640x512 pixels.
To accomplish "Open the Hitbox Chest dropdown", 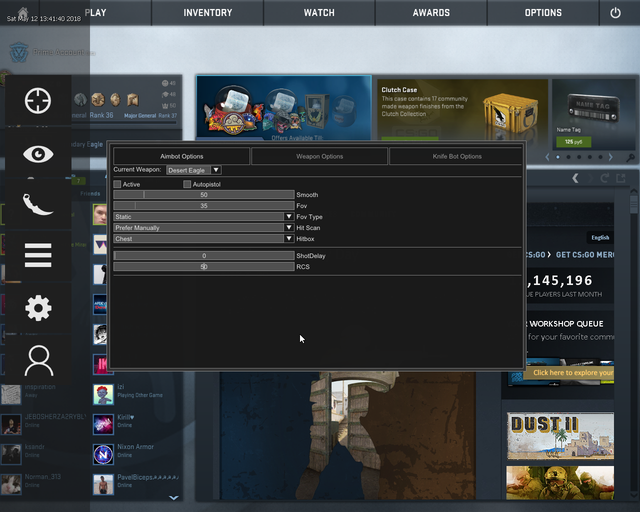I will [204, 238].
